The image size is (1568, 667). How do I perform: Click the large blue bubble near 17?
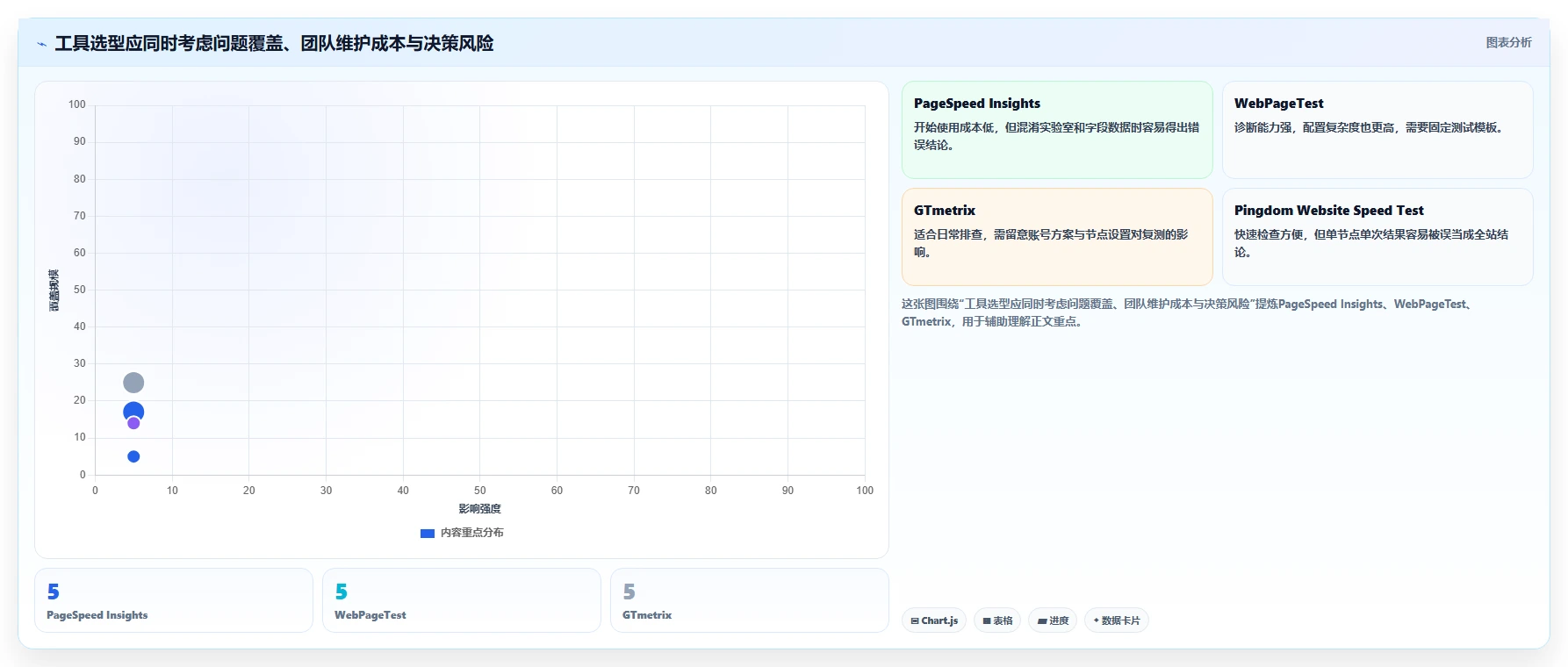pyautogui.click(x=133, y=411)
